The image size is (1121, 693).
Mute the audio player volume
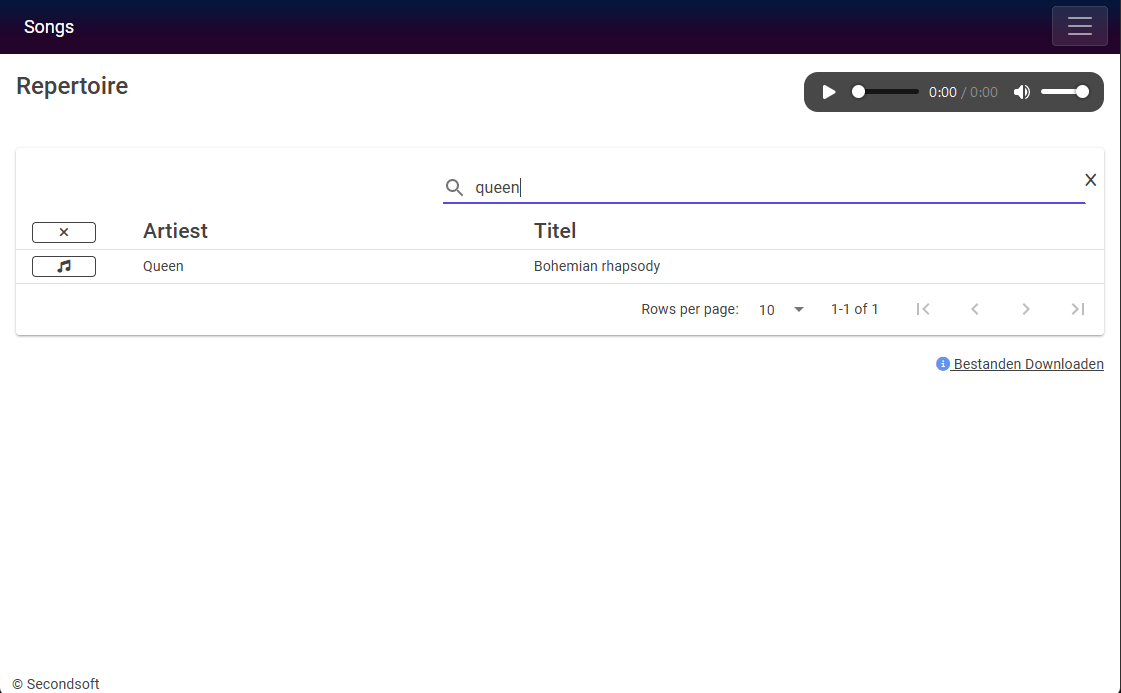coord(1022,92)
